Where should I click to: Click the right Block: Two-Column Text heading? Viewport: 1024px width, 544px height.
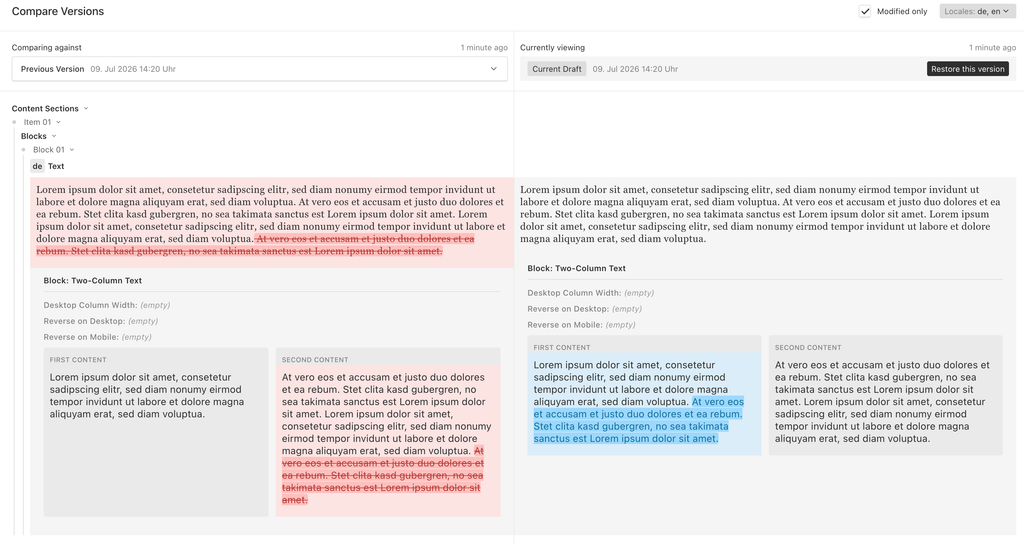577,268
